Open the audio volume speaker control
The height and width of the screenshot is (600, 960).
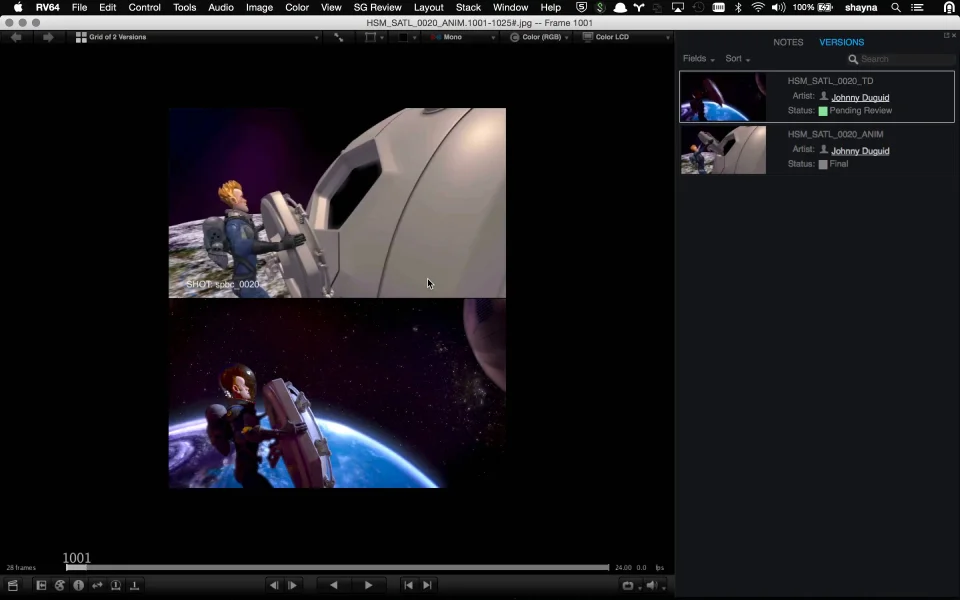tap(653, 585)
